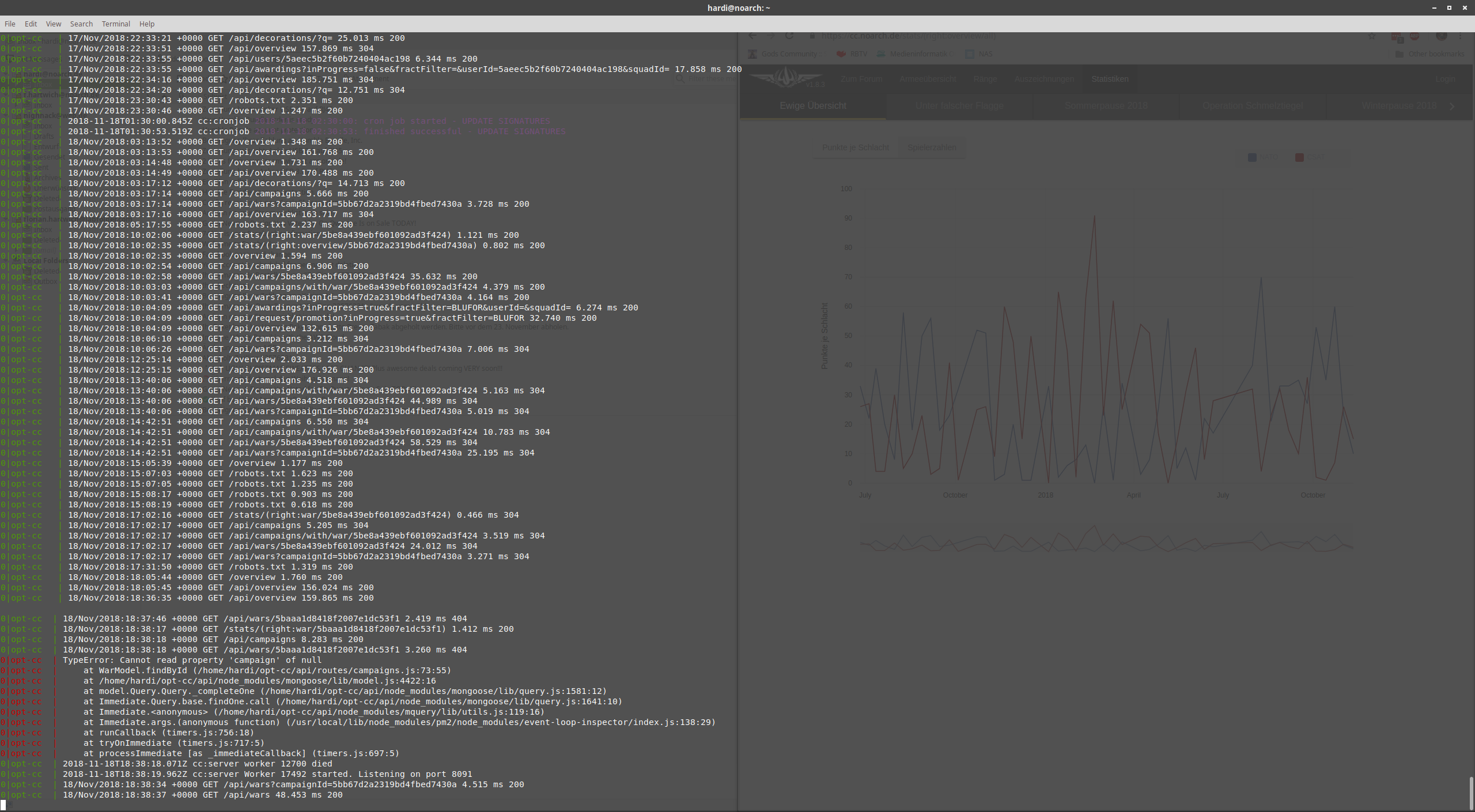
Task: Click the terminal vertical scrollbar handle
Action: (1471, 792)
